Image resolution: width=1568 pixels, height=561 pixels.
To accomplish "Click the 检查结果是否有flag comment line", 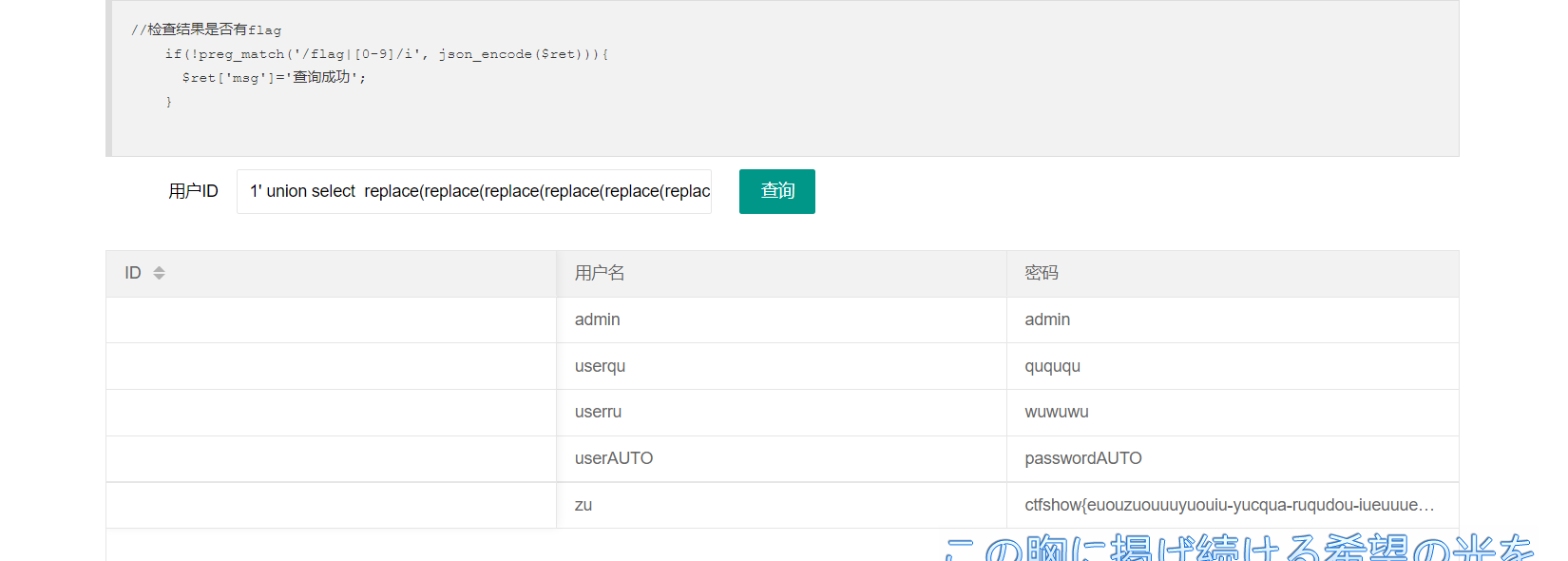I will (x=206, y=29).
